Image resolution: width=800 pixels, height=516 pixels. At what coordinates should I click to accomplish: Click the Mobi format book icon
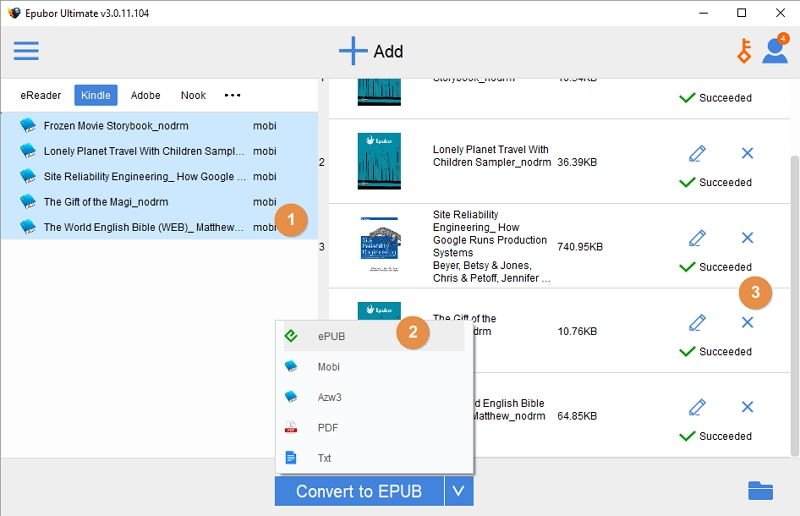[x=291, y=366]
